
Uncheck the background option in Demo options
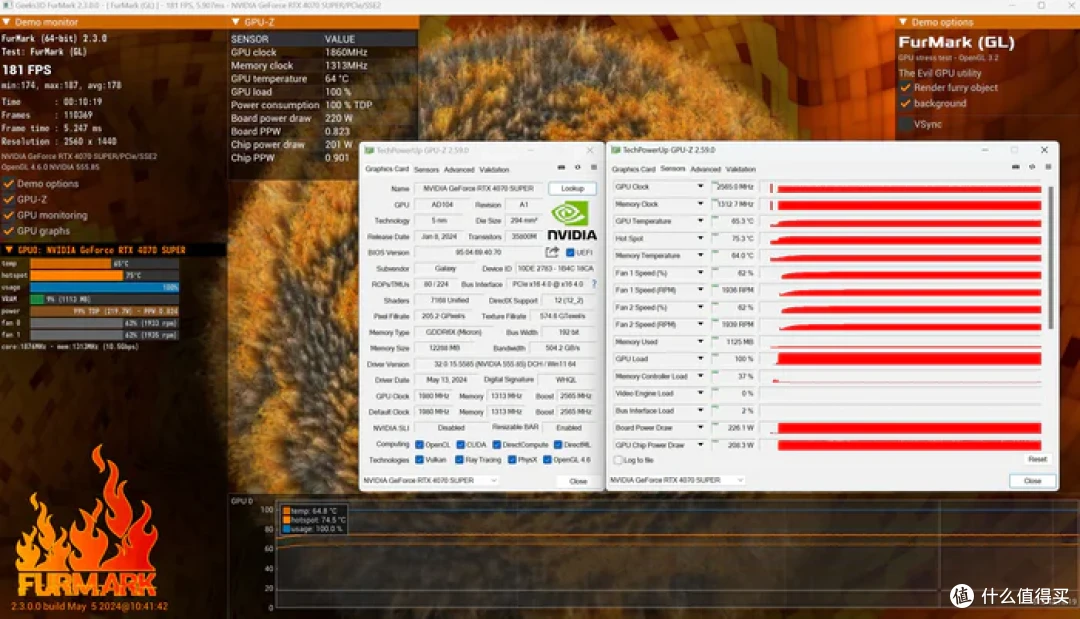click(905, 103)
